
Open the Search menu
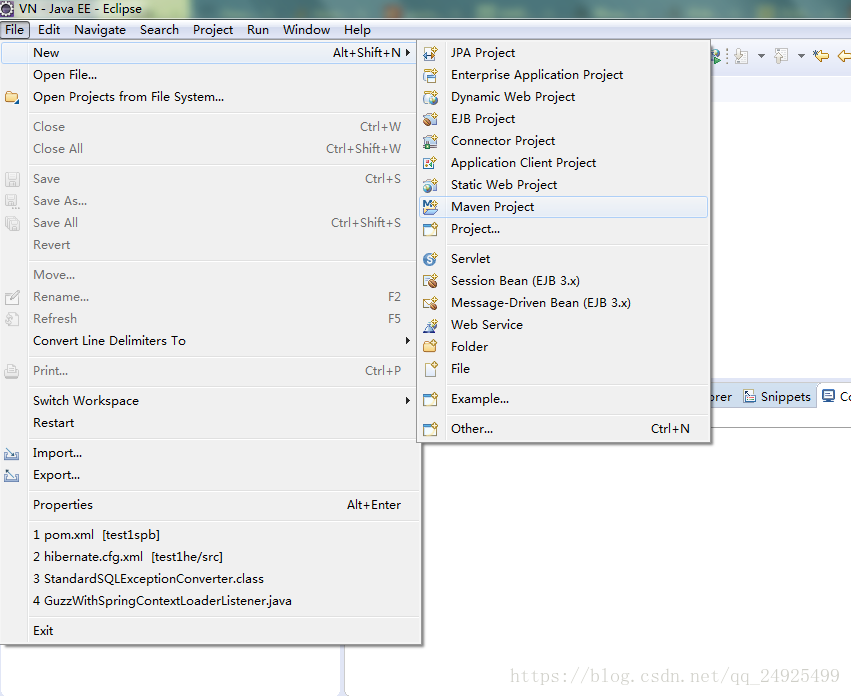[x=159, y=30]
